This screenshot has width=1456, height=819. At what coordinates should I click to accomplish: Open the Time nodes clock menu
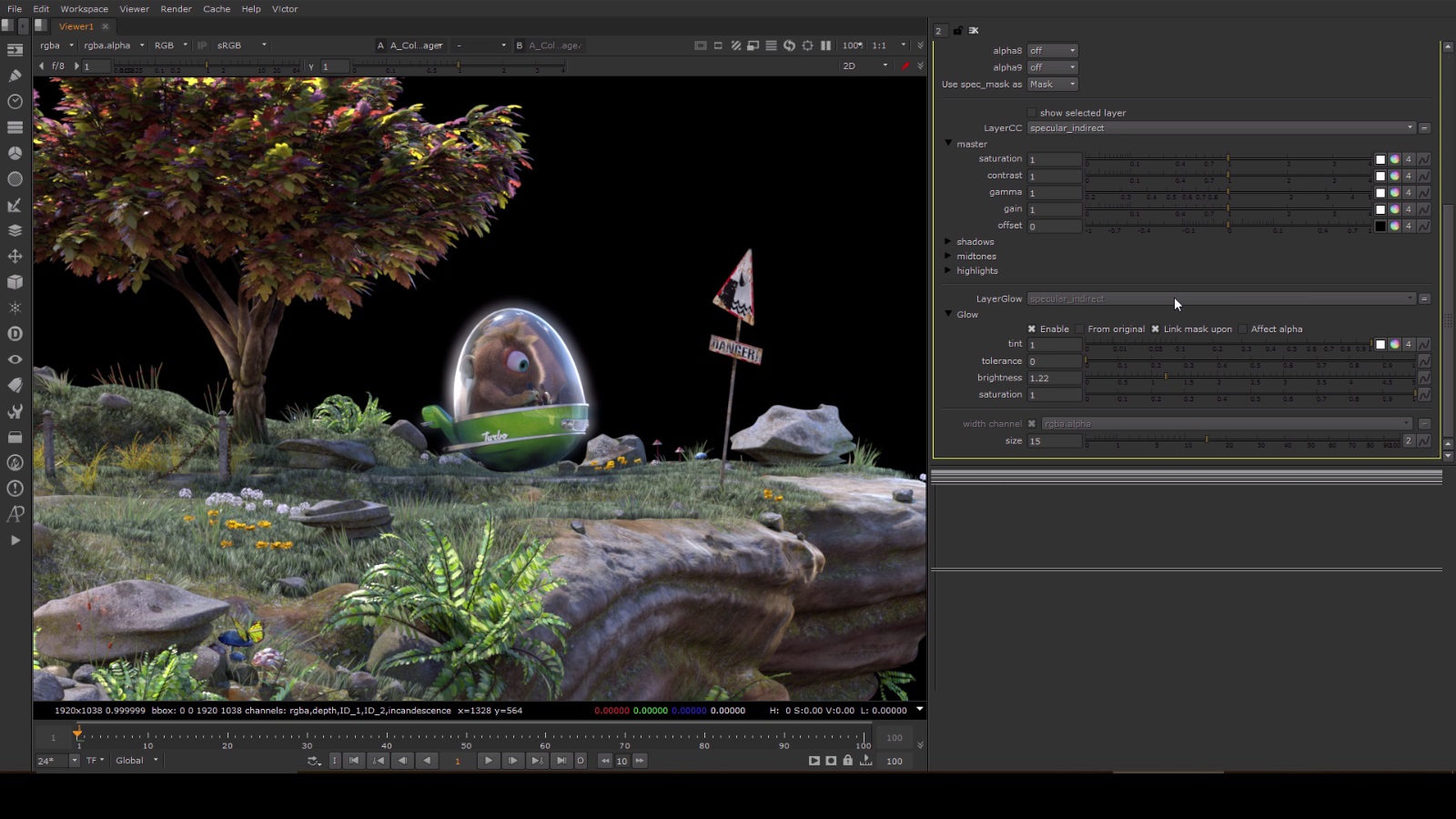[x=15, y=102]
